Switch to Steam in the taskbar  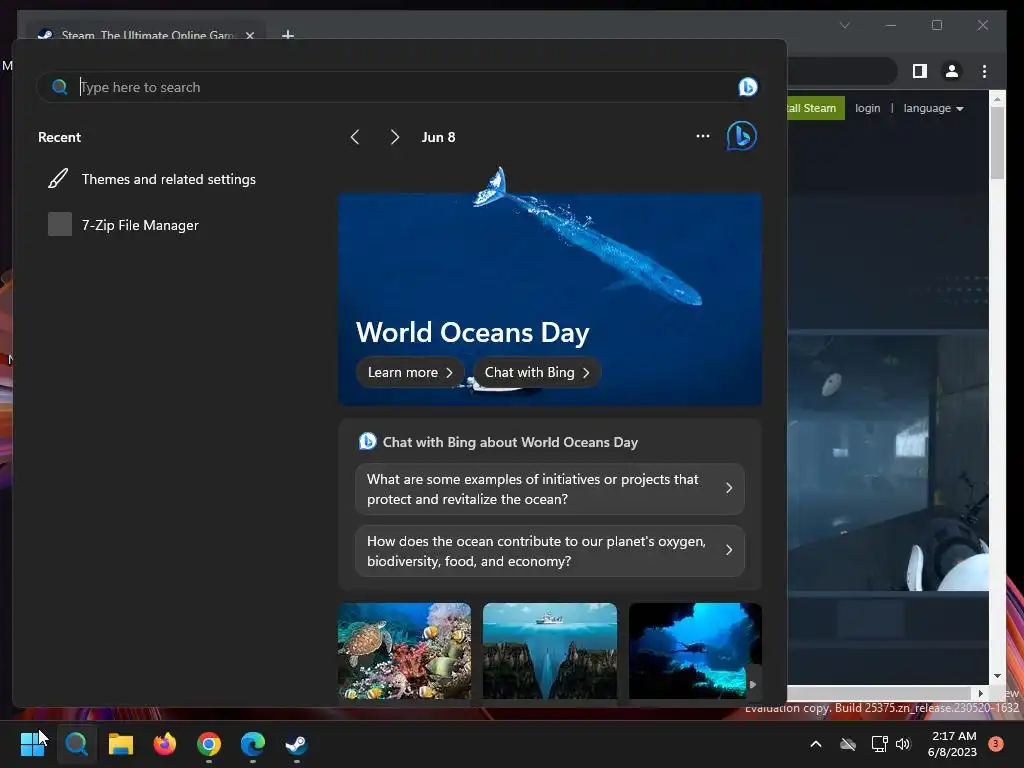296,744
